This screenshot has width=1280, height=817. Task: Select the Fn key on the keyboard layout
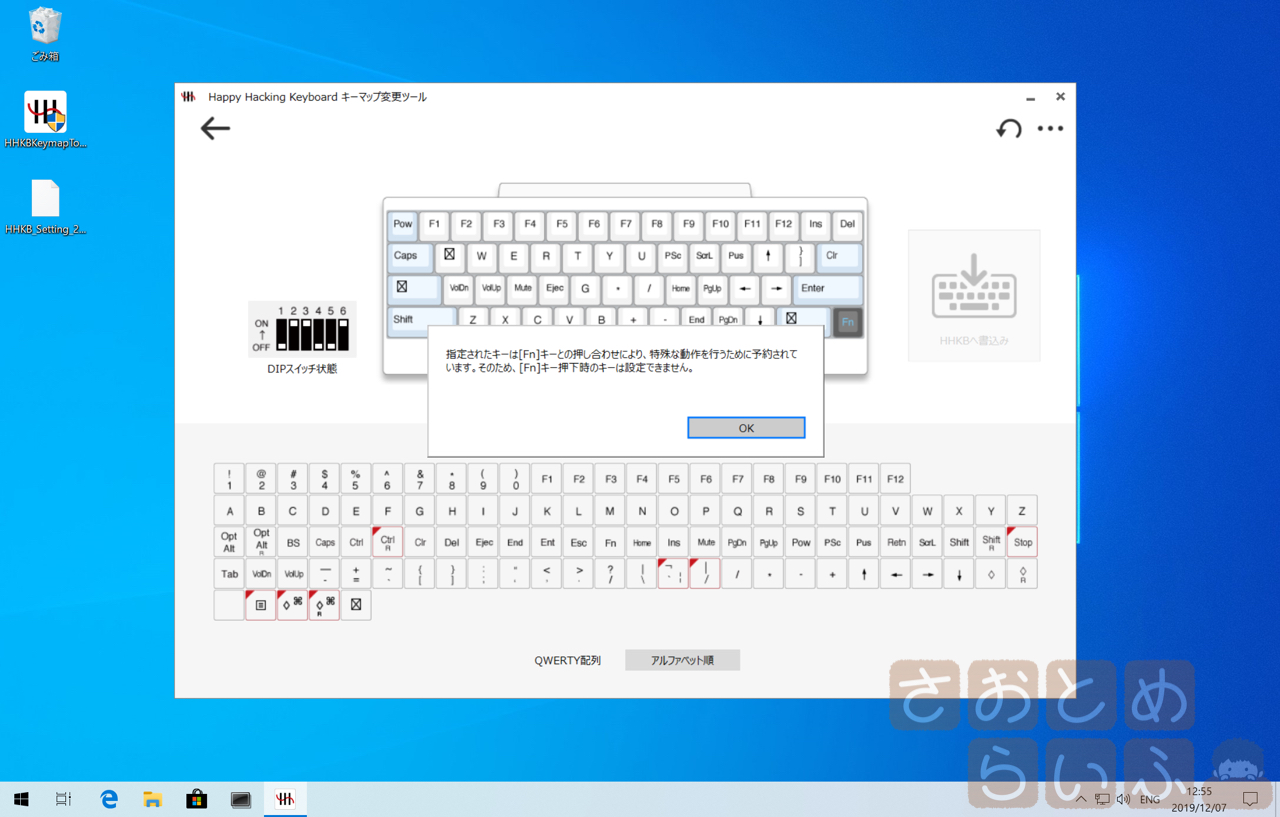(847, 322)
